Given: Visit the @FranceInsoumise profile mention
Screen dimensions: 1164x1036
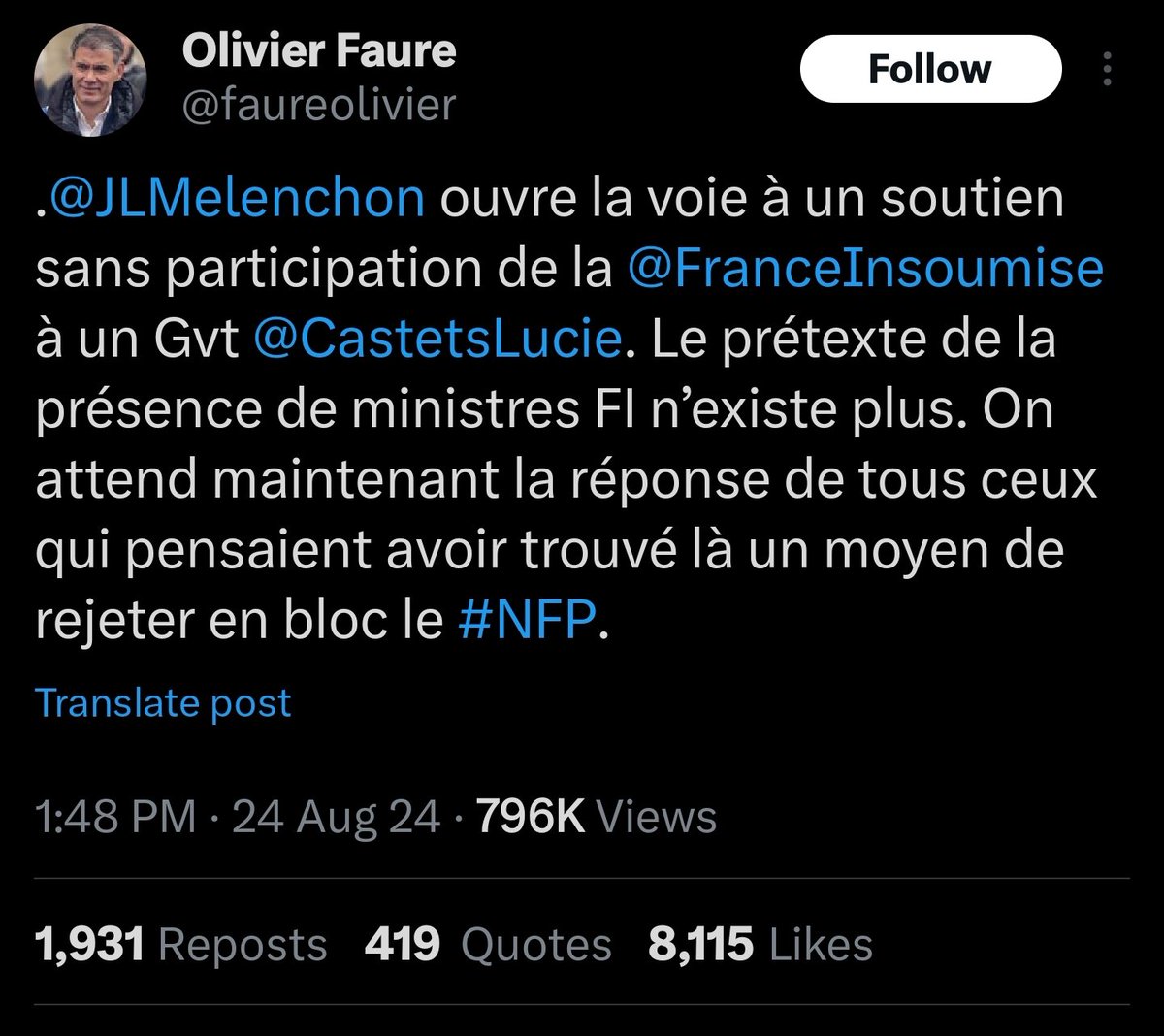Looking at the screenshot, I should (865, 269).
